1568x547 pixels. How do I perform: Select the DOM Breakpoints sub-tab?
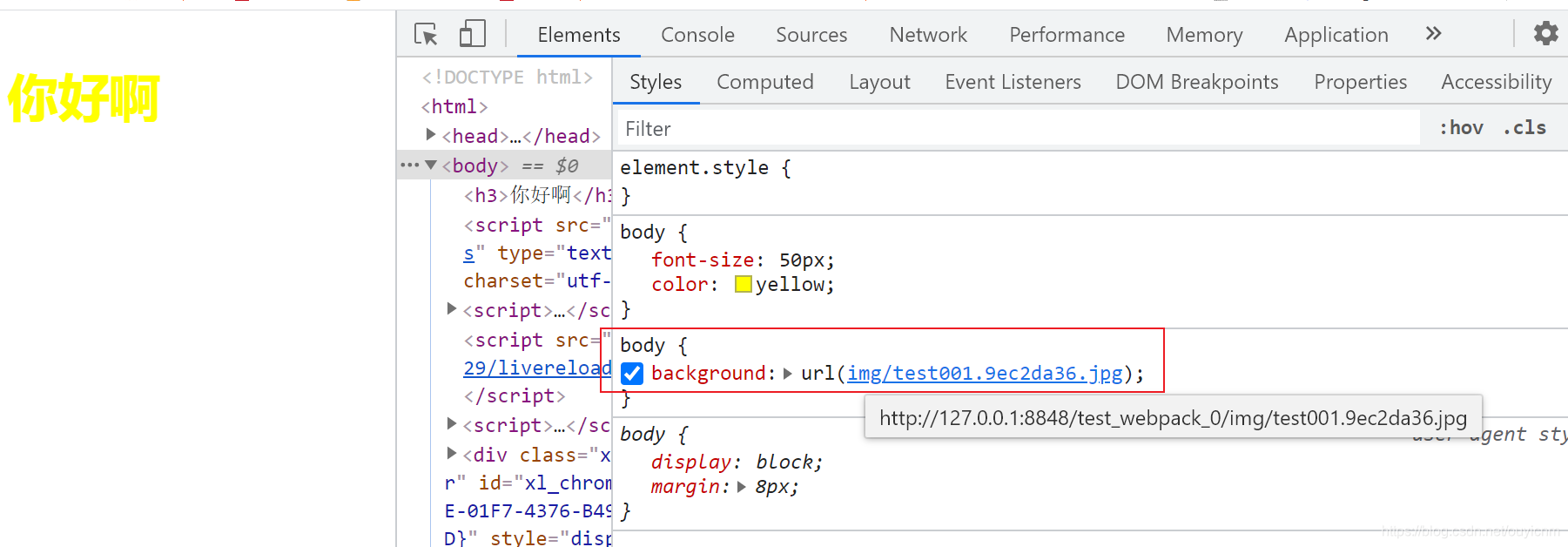click(1197, 82)
